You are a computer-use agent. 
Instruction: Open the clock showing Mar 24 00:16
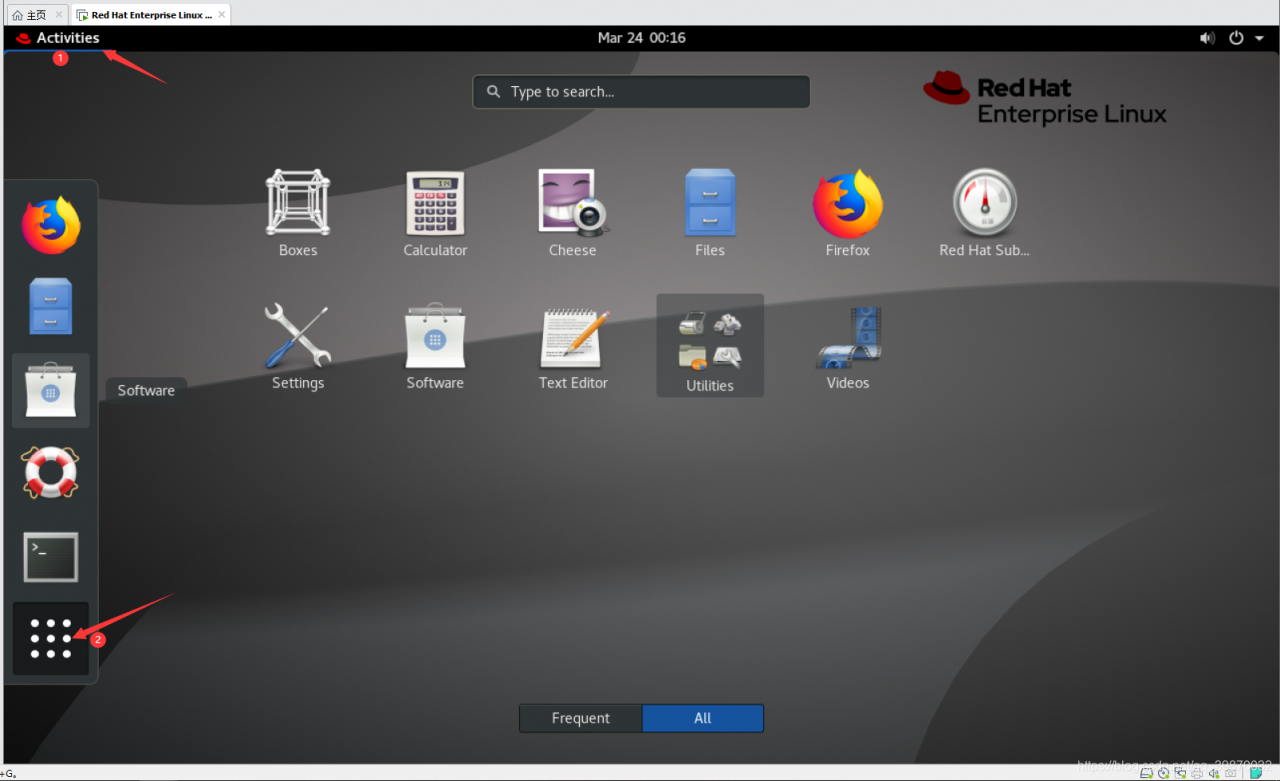coord(642,38)
